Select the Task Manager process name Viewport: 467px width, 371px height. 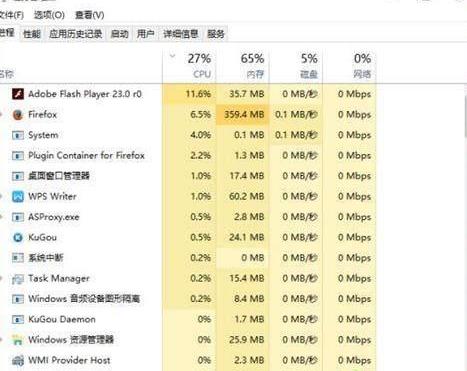point(59,279)
